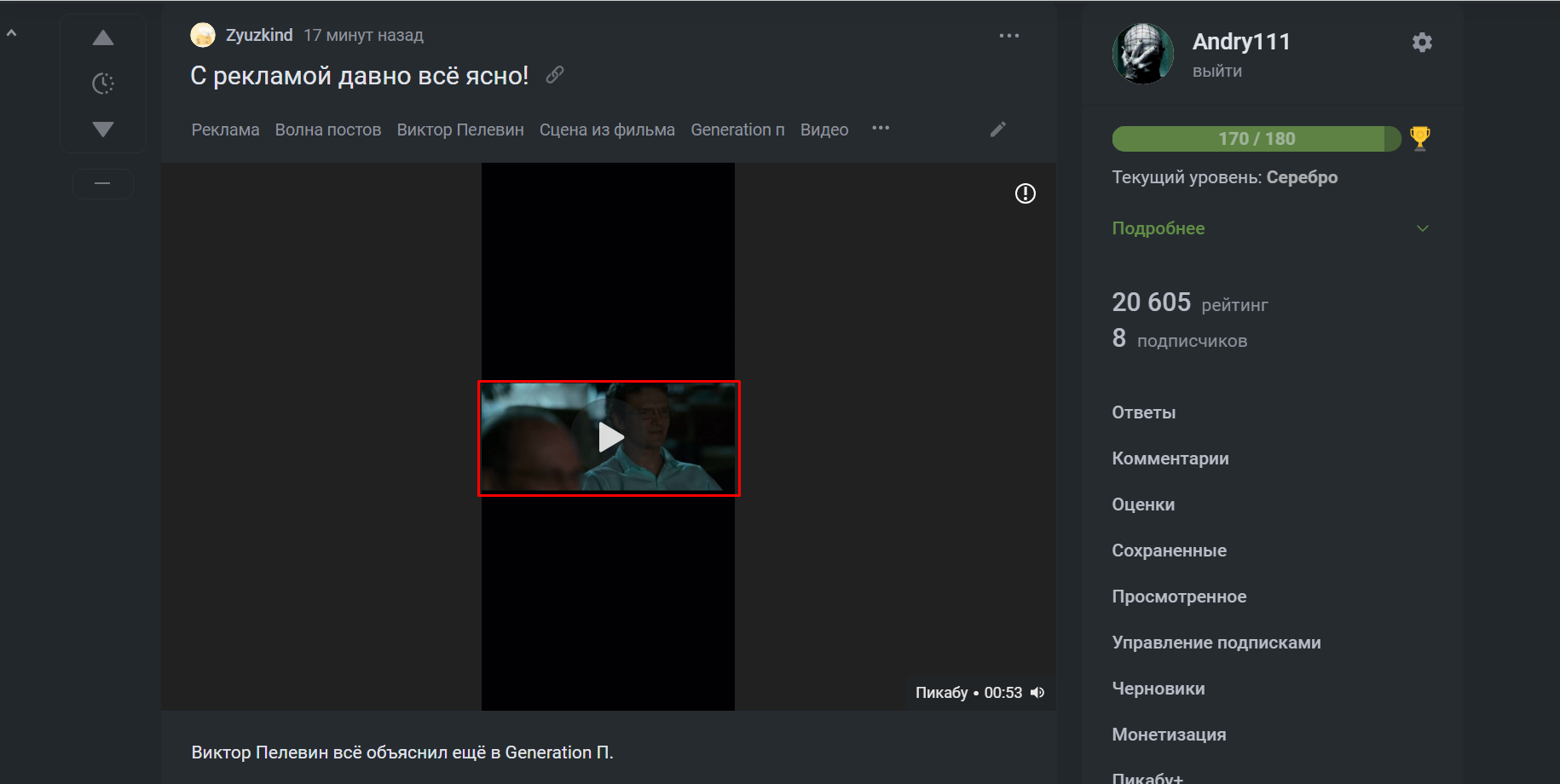This screenshot has width=1560, height=784.
Task: Select the 'Реклама' tag
Action: [225, 130]
